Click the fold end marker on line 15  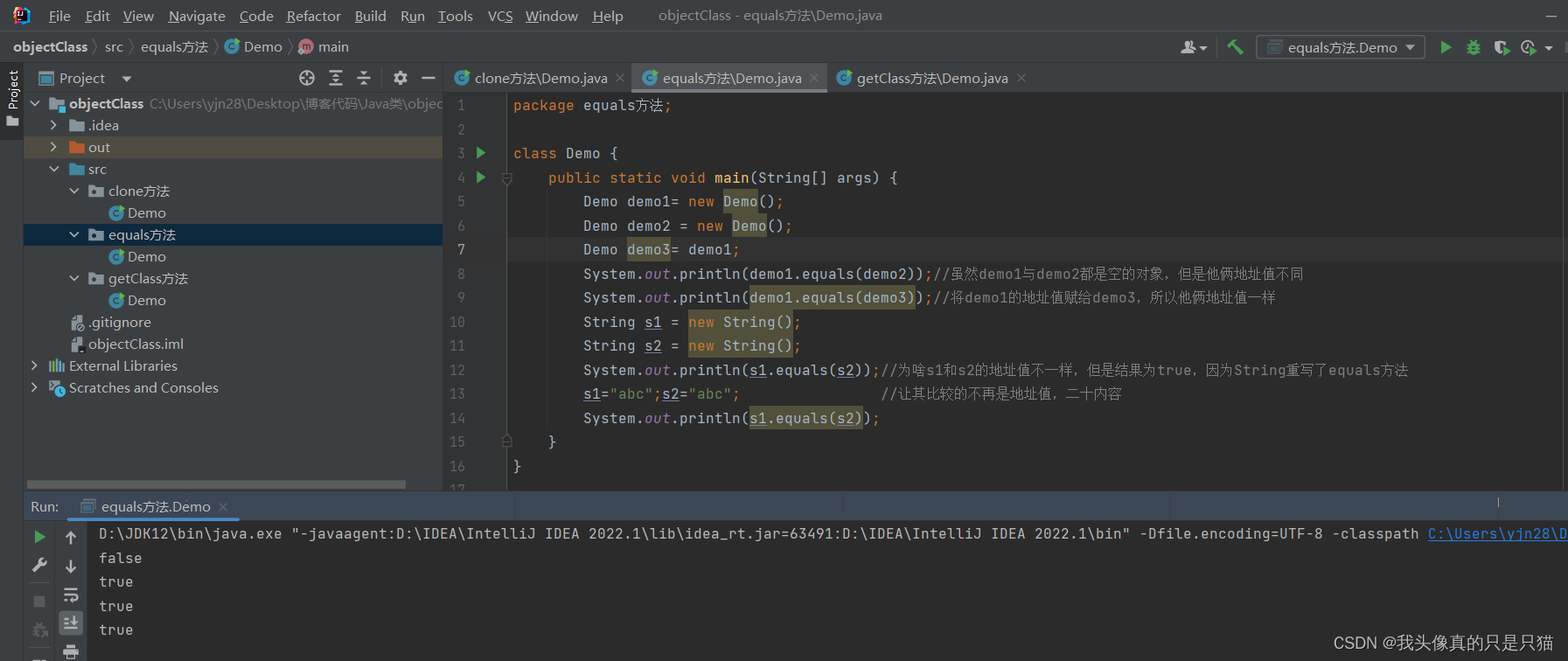(507, 442)
